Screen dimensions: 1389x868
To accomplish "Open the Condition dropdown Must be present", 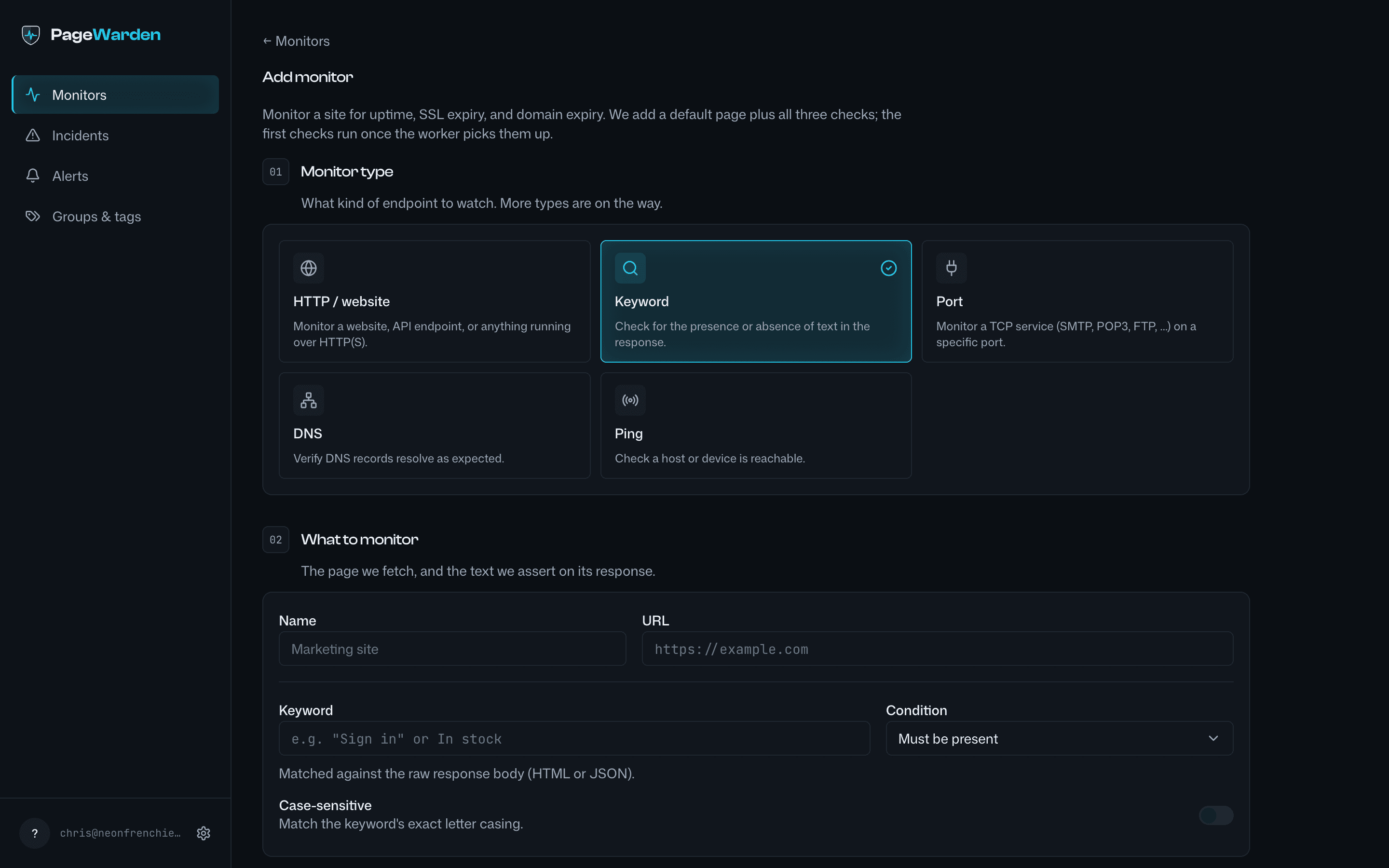I will coord(1059,738).
